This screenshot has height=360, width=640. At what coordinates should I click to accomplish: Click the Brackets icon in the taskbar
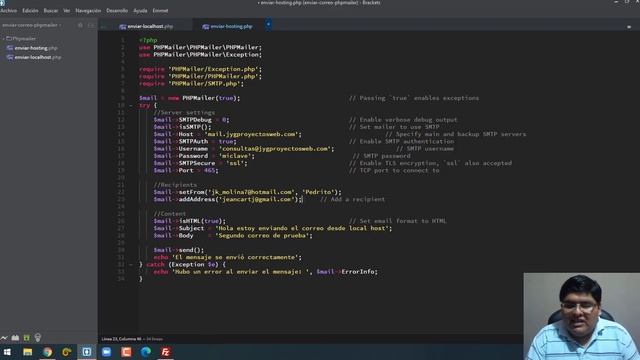coord(87,352)
